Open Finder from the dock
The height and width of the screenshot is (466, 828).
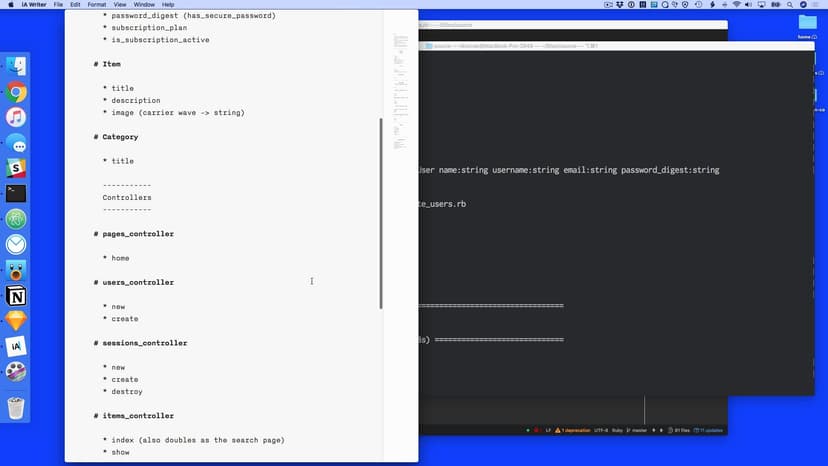(x=16, y=66)
